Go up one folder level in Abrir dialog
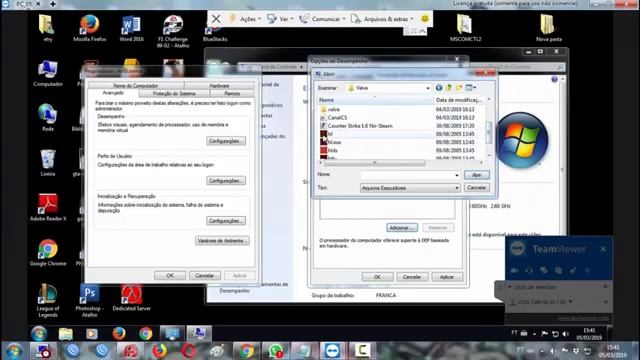Image resolution: width=640 pixels, height=360 pixels. tap(449, 88)
